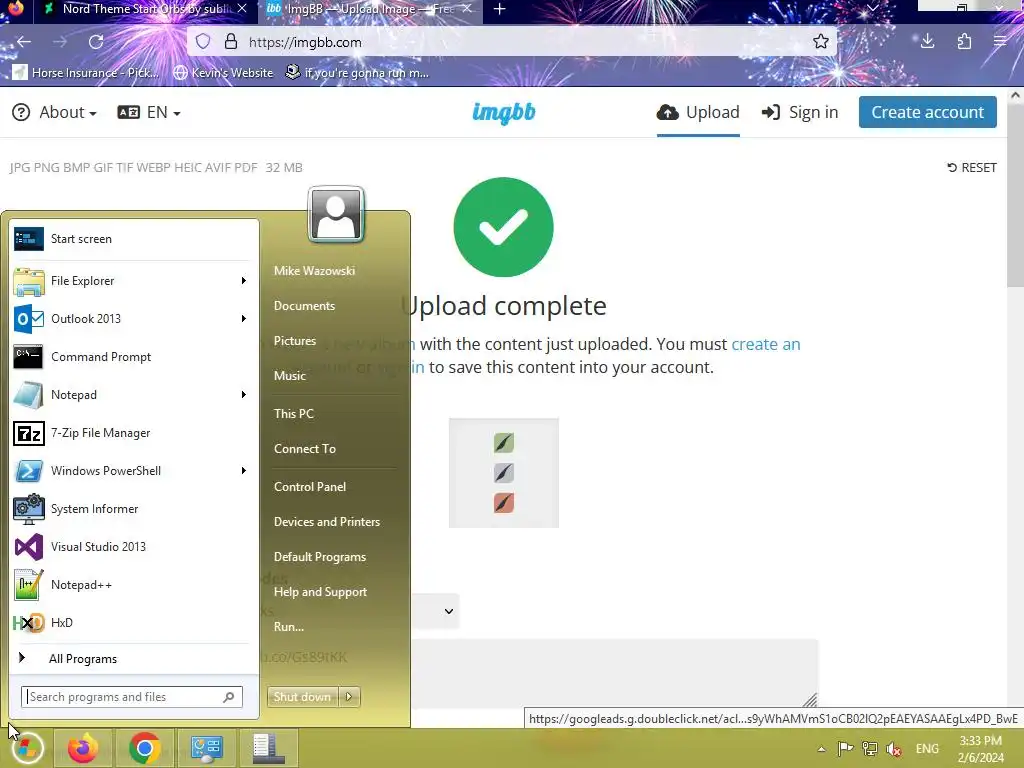This screenshot has width=1024, height=768.
Task: Click the Create account button
Action: tap(927, 112)
